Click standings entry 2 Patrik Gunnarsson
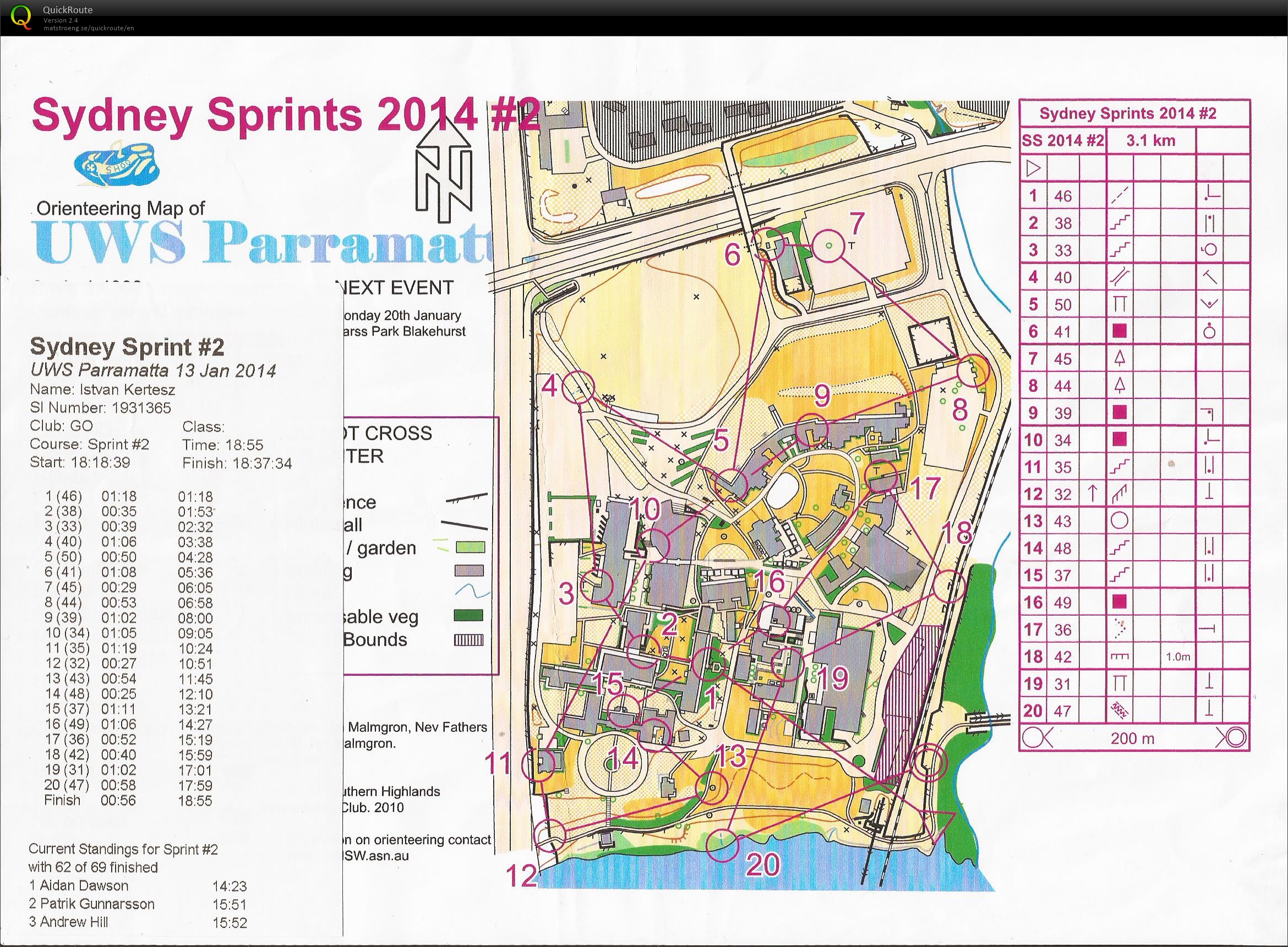Viewport: 1288px width, 947px height. (138, 904)
